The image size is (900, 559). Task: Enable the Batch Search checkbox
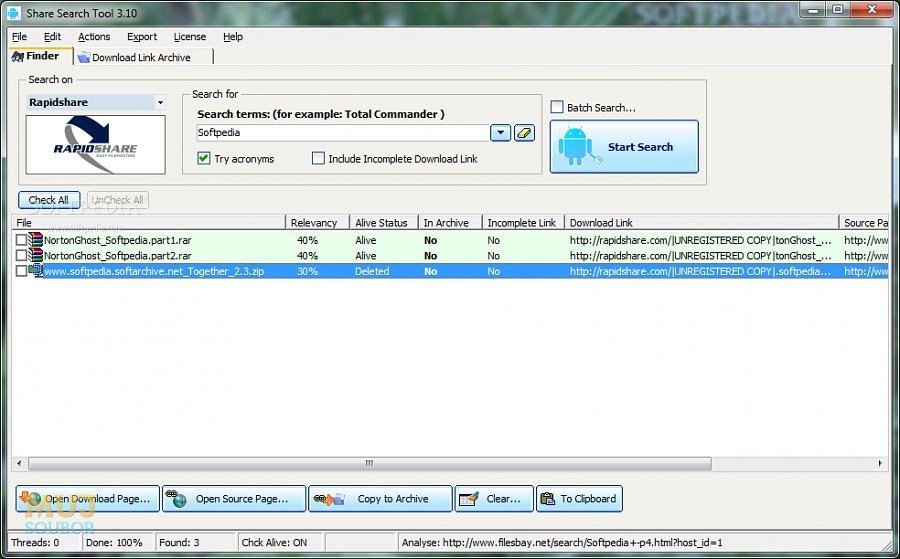coord(557,107)
